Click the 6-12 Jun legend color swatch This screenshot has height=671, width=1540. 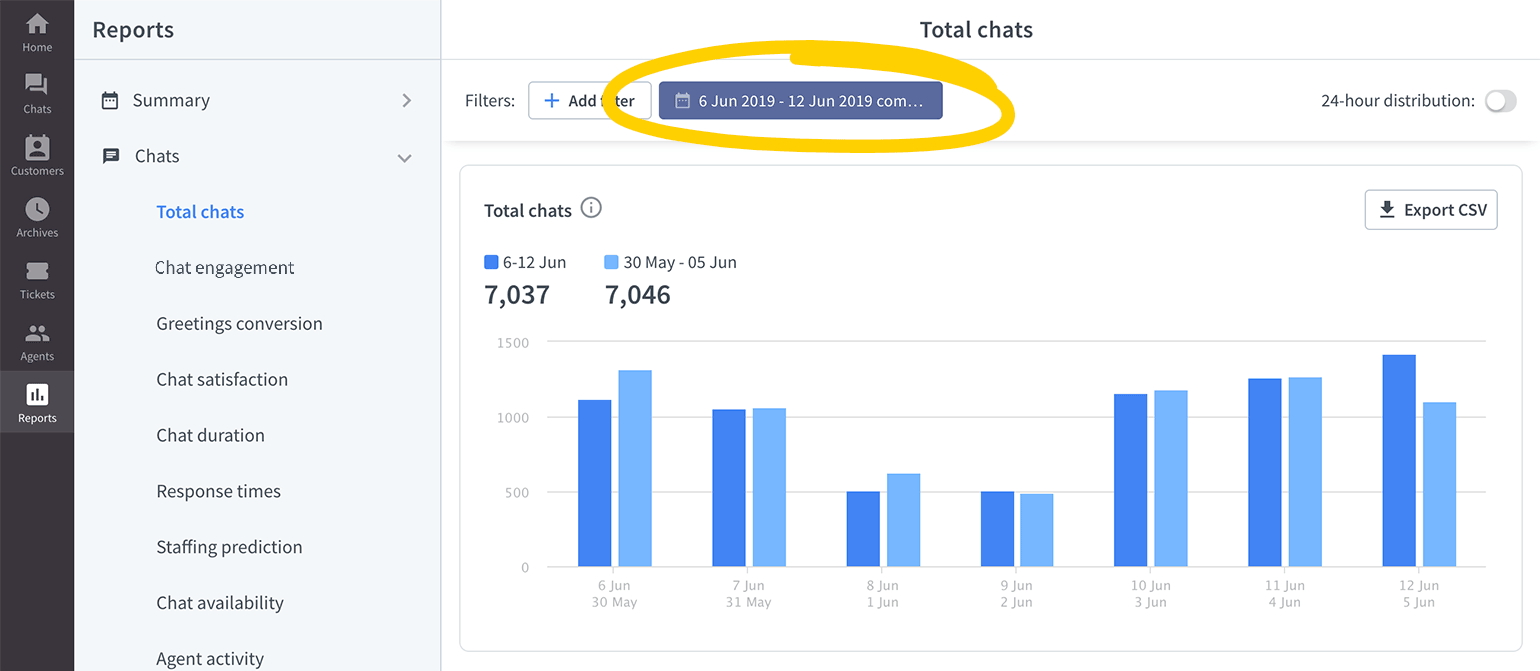[x=491, y=262]
